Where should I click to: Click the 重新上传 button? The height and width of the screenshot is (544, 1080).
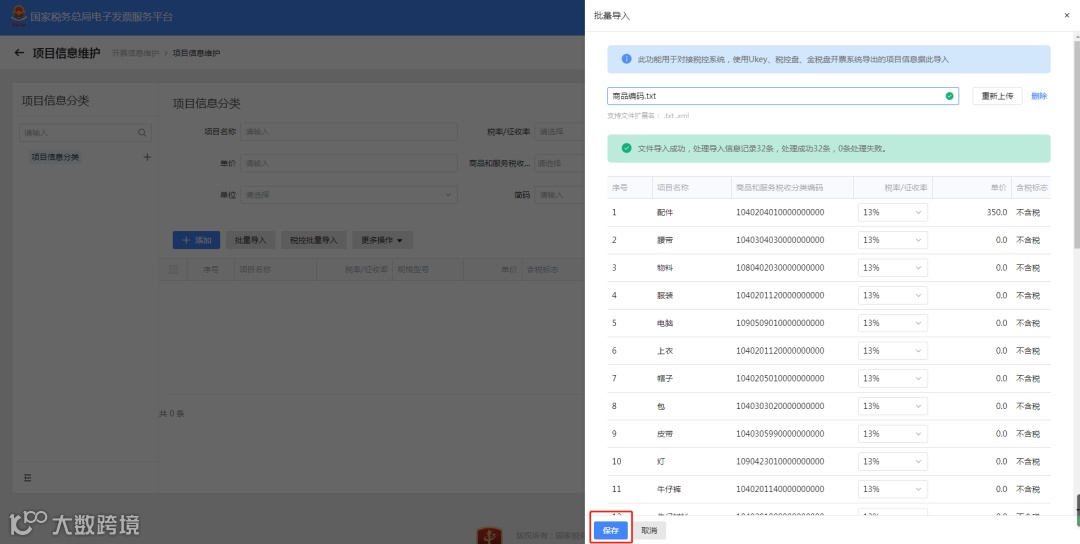(997, 96)
